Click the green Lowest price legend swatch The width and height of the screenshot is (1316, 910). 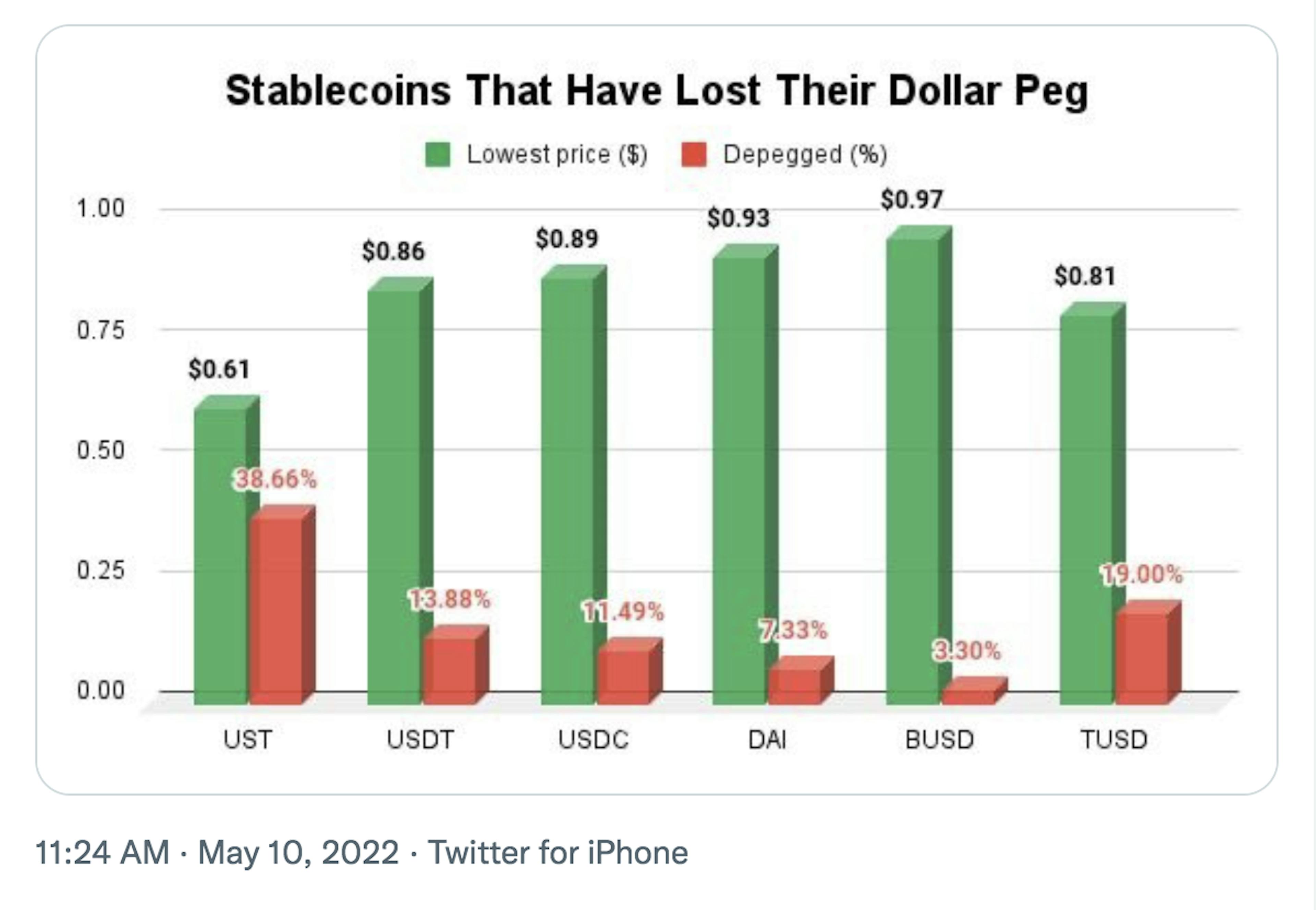point(438,155)
